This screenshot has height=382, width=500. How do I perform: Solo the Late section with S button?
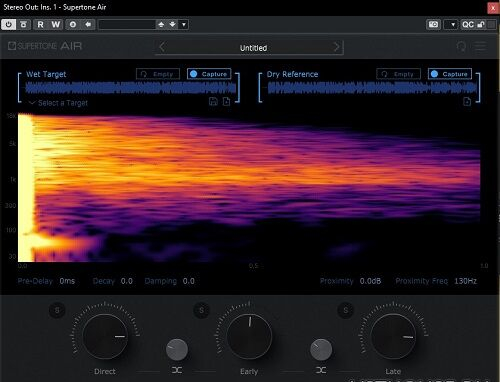(x=346, y=310)
